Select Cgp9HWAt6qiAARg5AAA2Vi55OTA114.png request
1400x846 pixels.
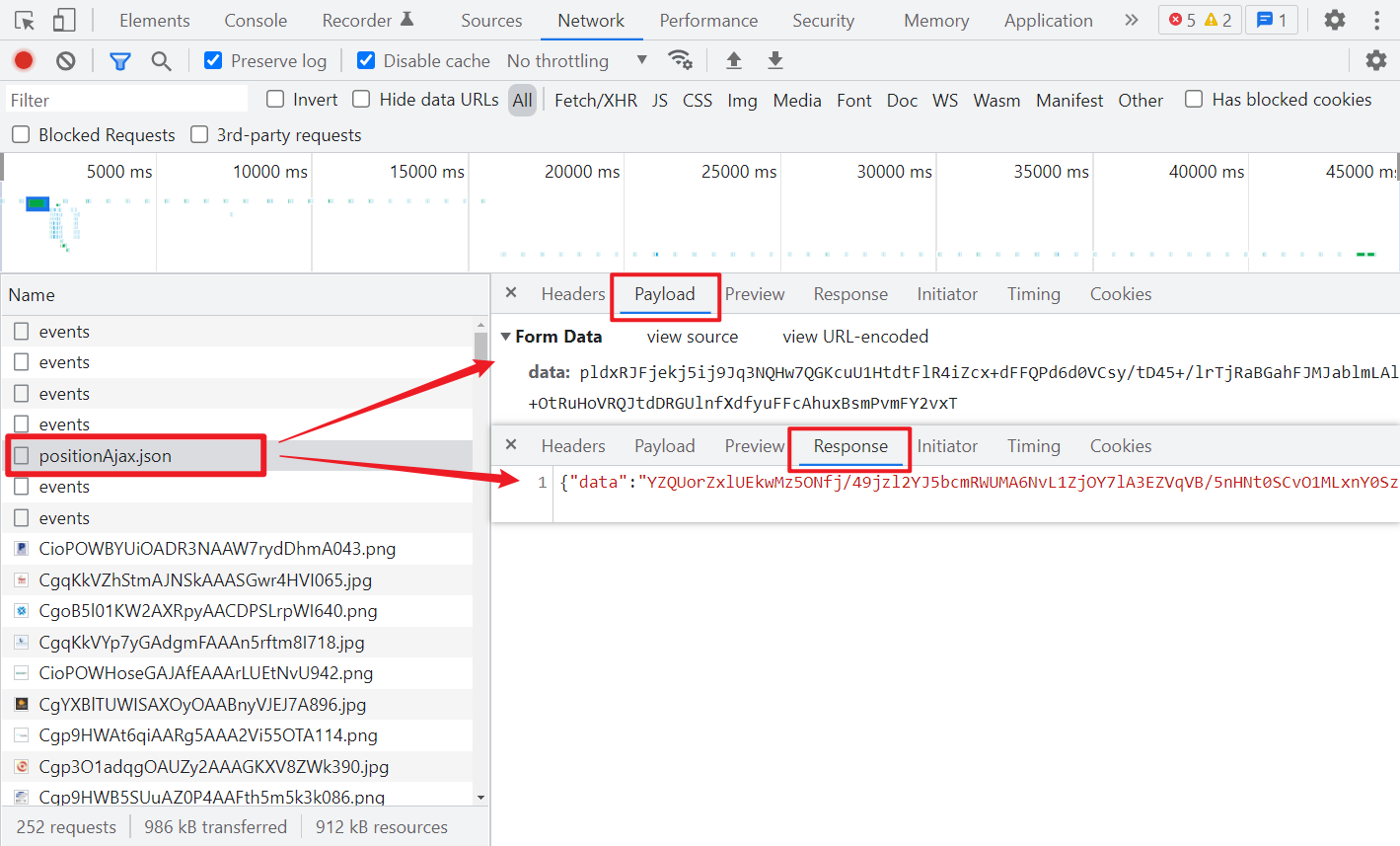coord(208,735)
